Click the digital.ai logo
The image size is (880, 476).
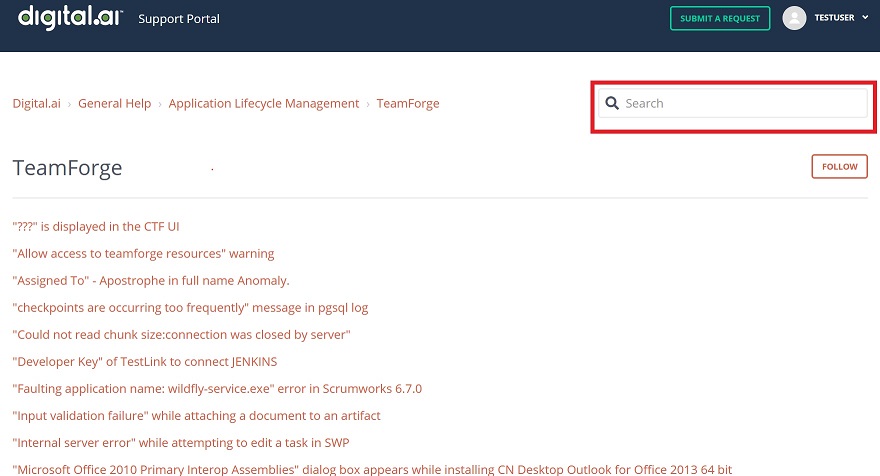(x=70, y=17)
